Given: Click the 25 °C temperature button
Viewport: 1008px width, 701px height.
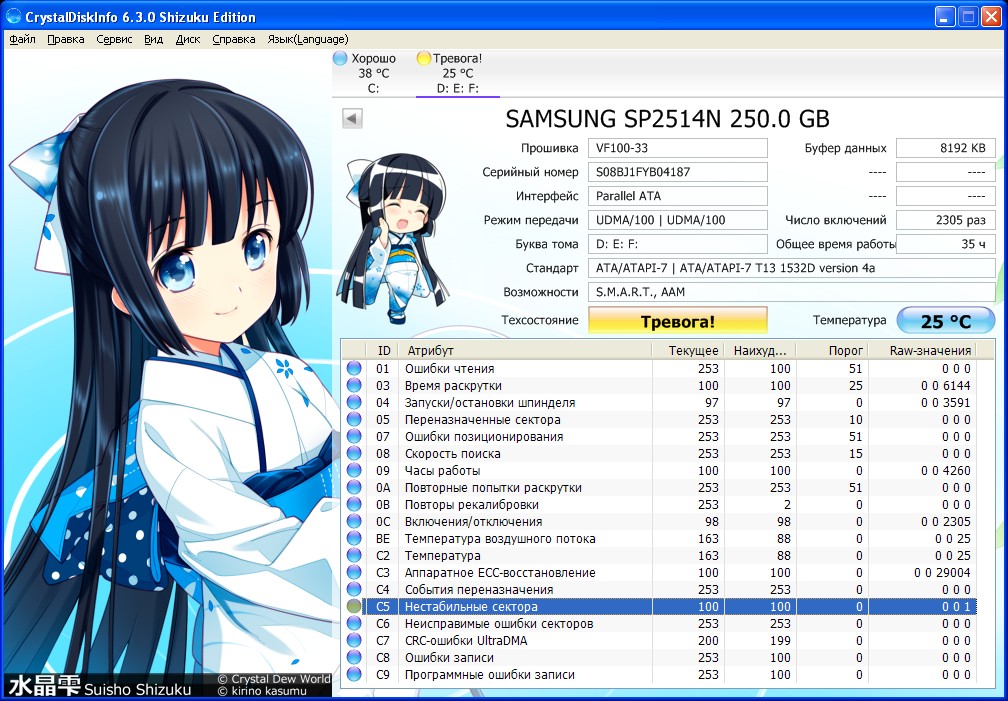Looking at the screenshot, I should tap(946, 320).
